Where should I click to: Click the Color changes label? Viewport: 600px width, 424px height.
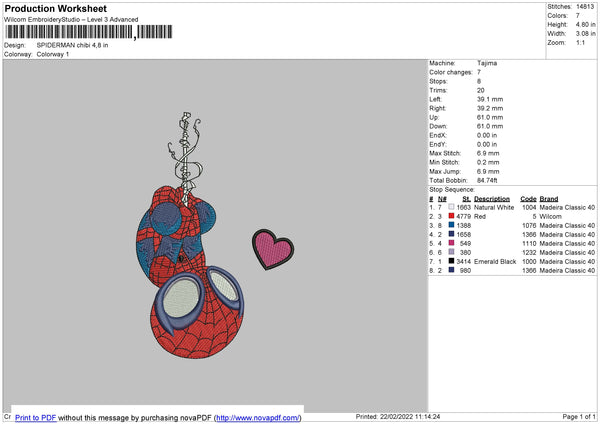point(451,72)
